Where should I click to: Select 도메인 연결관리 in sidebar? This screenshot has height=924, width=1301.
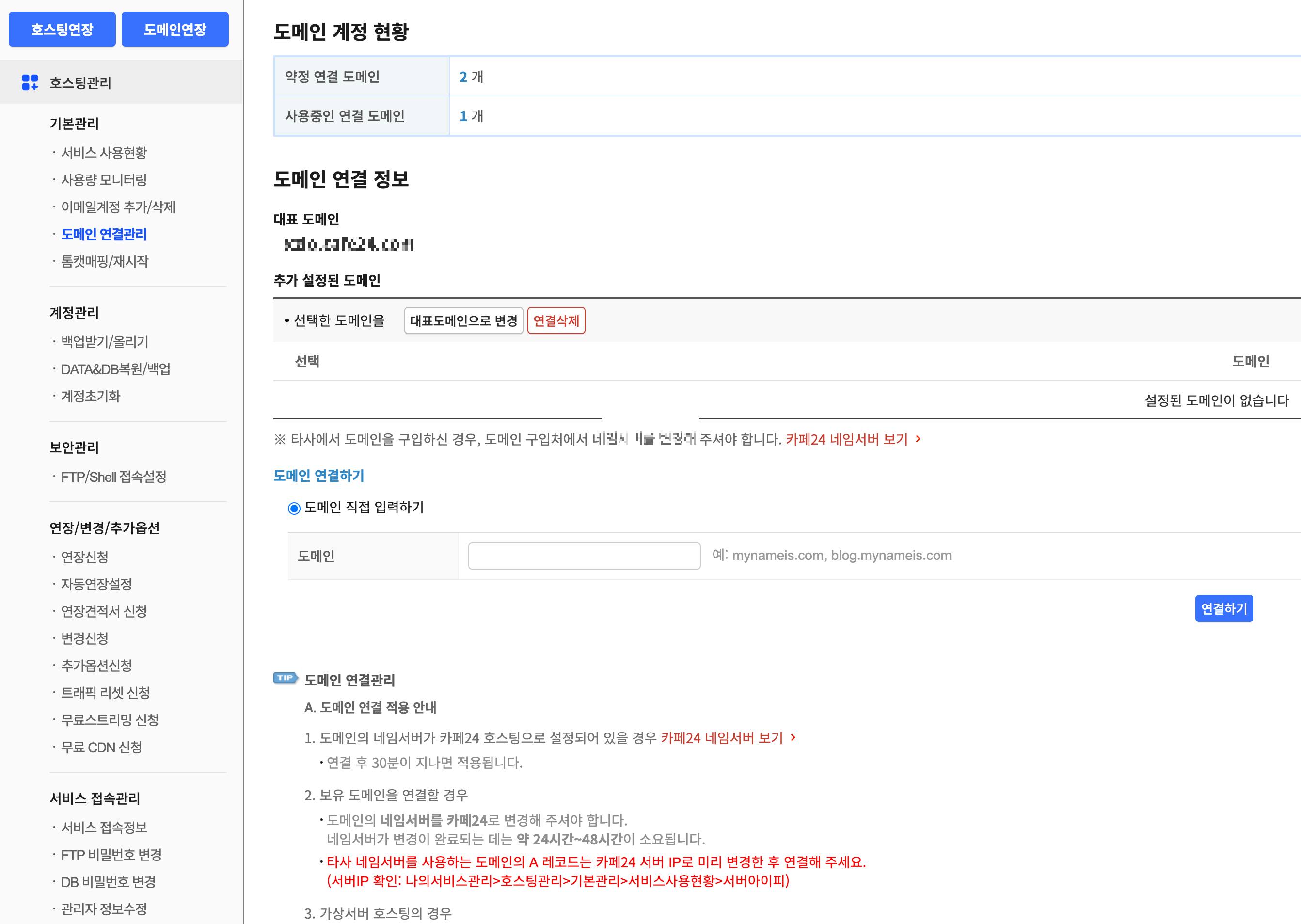click(x=104, y=234)
